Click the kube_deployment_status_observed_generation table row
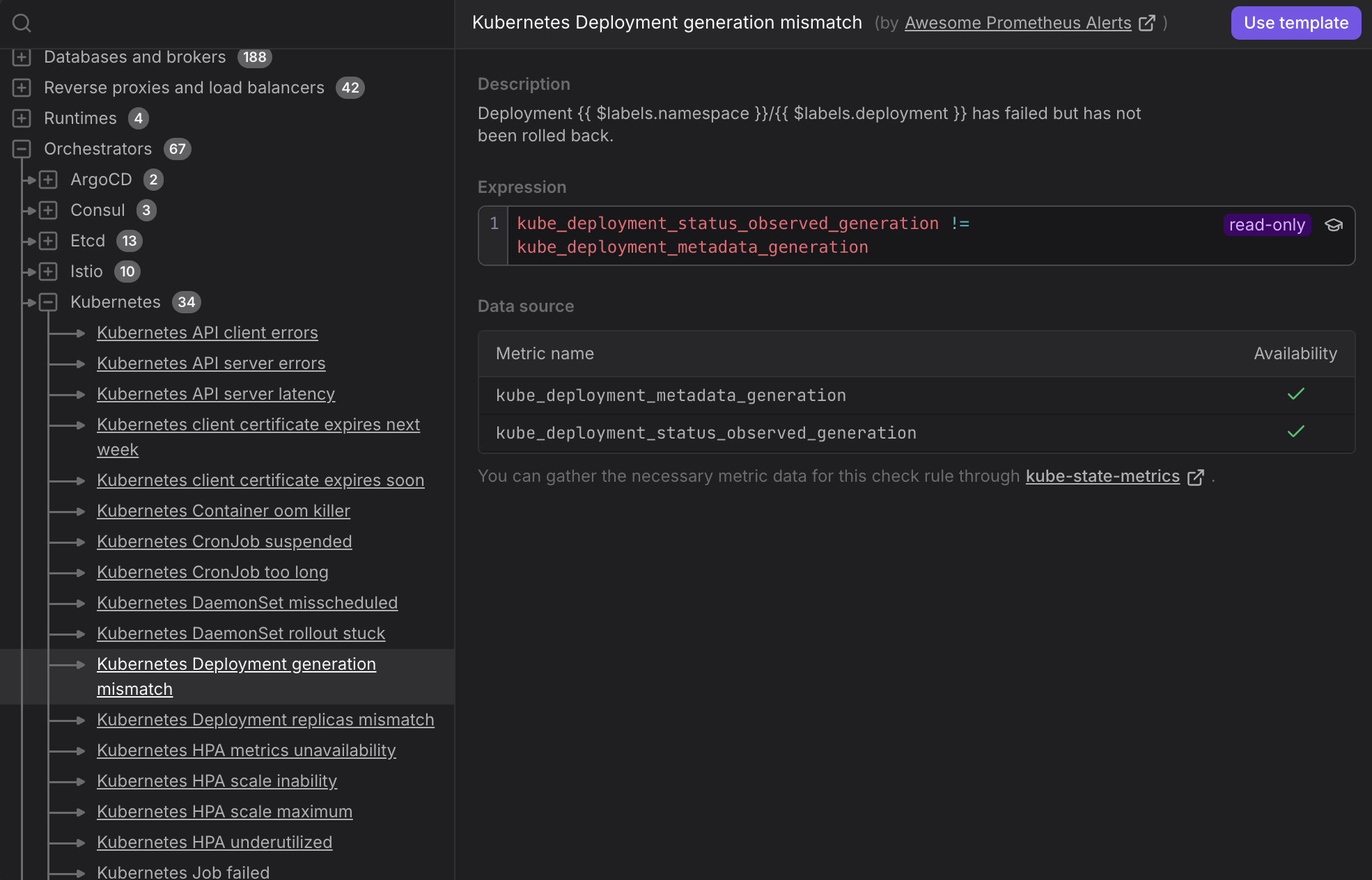This screenshot has height=880, width=1372. pos(916,433)
